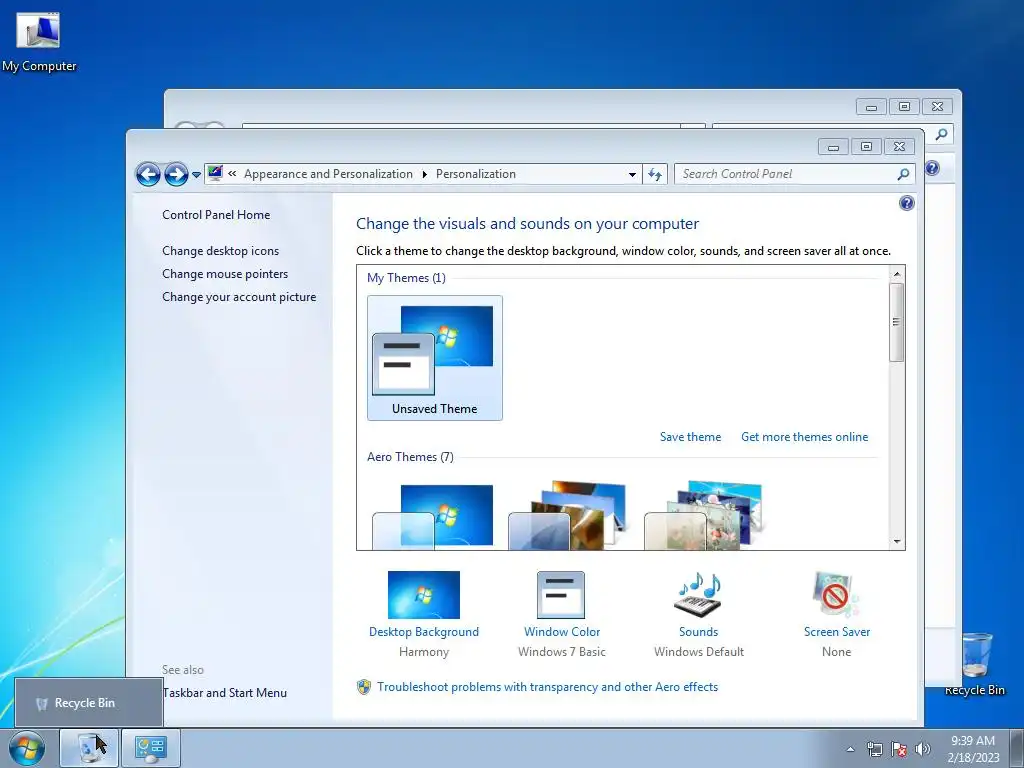Go back using the Back arrow button
This screenshot has width=1024, height=768.
point(148,174)
